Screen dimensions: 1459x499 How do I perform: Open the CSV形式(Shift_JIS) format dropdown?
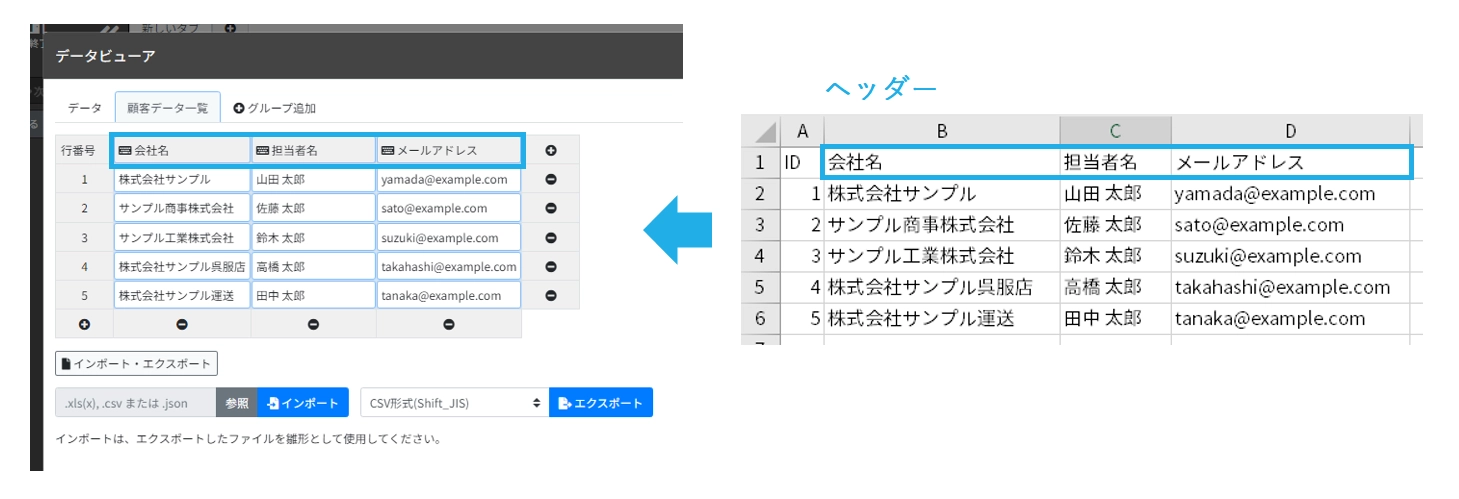coord(454,403)
